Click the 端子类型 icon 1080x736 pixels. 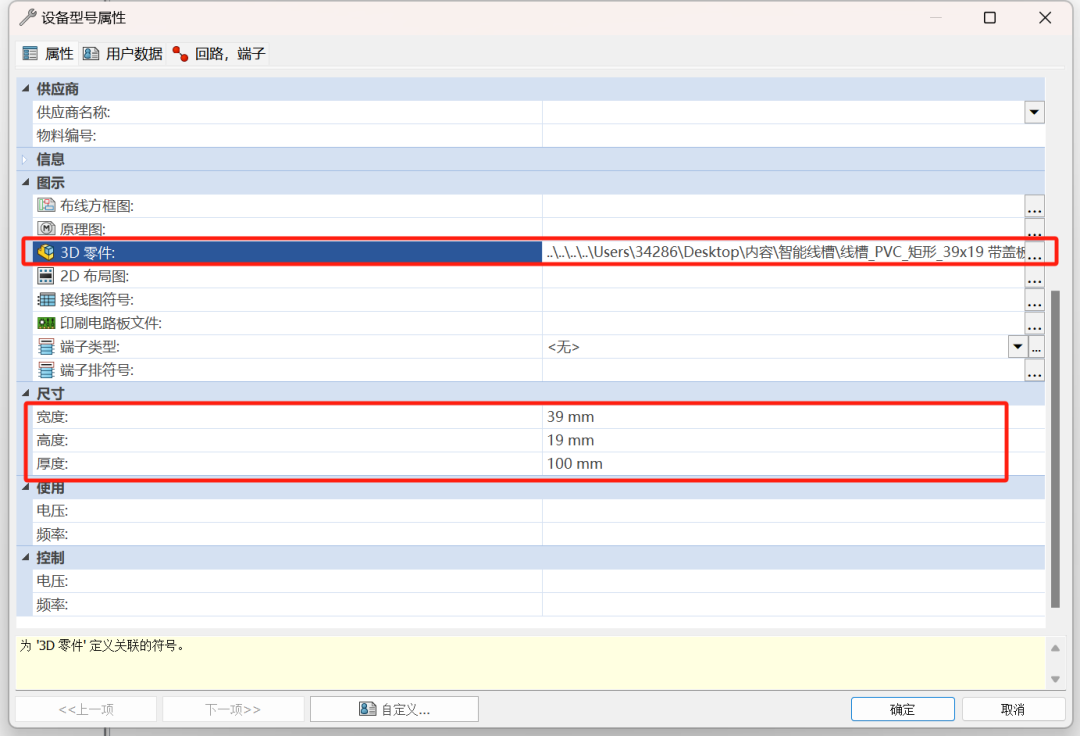[x=46, y=347]
